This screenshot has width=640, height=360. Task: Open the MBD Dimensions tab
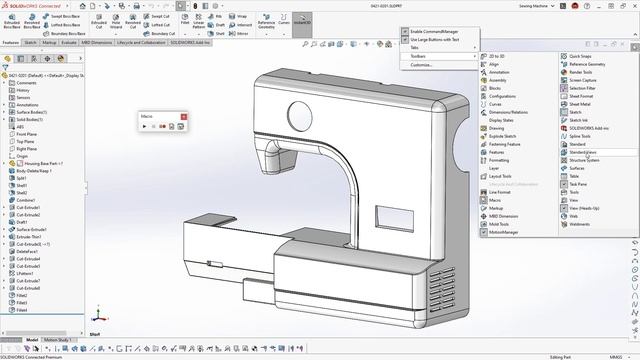tap(96, 42)
